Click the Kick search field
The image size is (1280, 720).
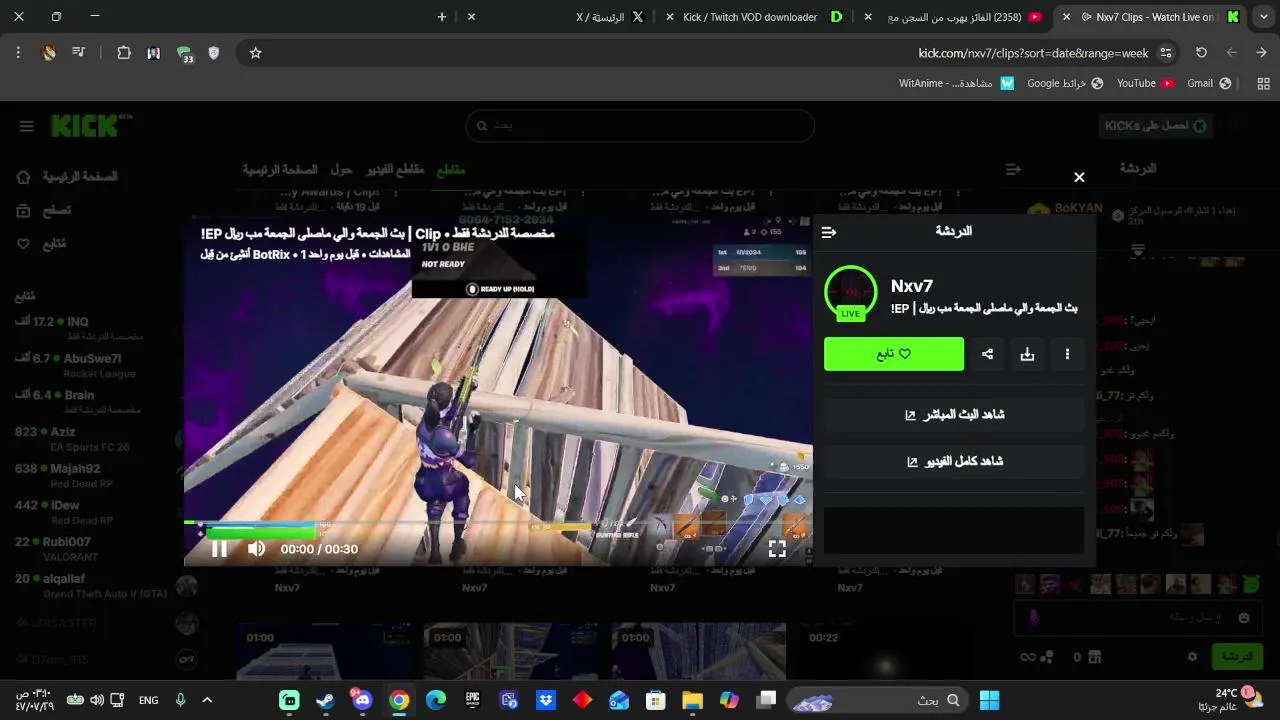point(640,126)
